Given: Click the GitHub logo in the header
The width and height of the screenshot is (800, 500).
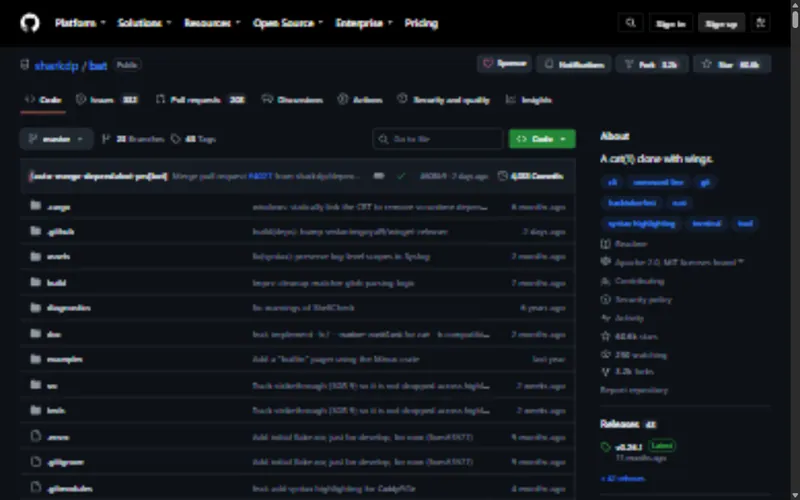Looking at the screenshot, I should click(30, 23).
